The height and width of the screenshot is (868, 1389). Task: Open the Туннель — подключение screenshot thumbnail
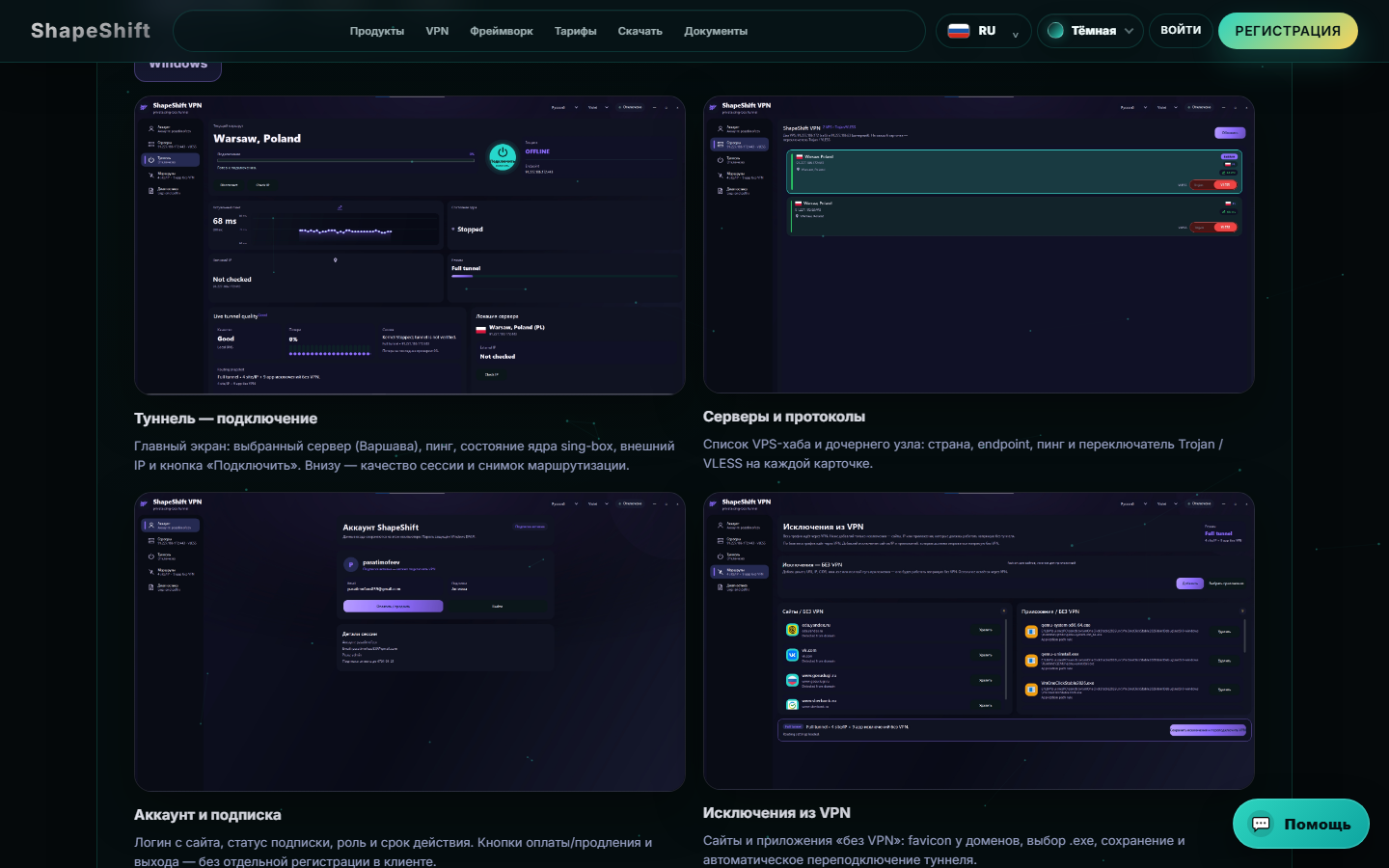pos(410,245)
